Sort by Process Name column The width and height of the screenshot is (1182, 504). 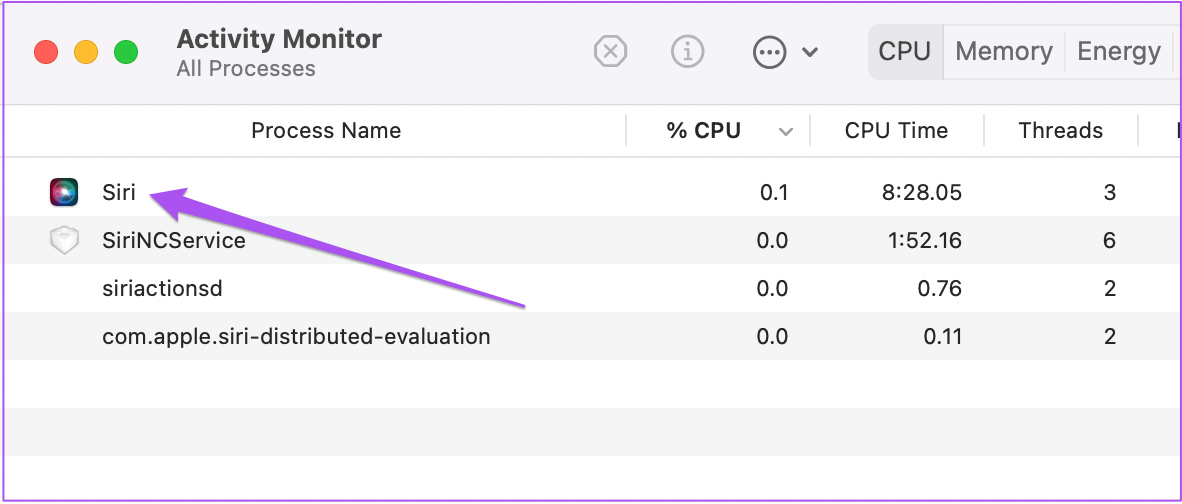pyautogui.click(x=326, y=131)
